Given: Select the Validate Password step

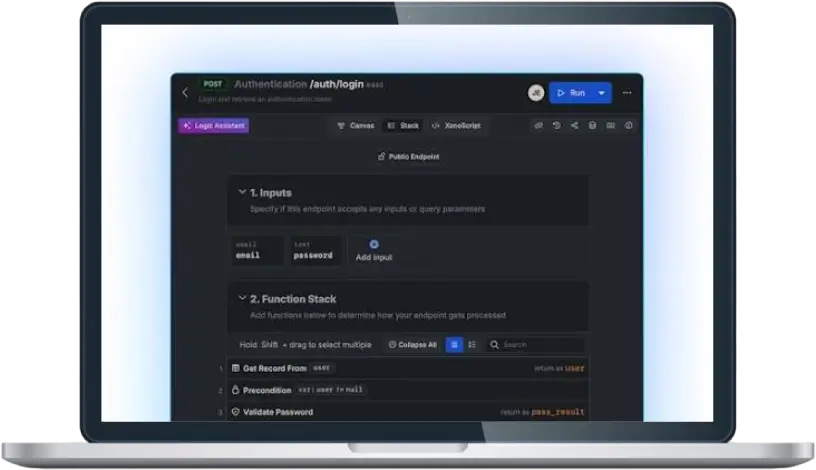Looking at the screenshot, I should point(409,412).
